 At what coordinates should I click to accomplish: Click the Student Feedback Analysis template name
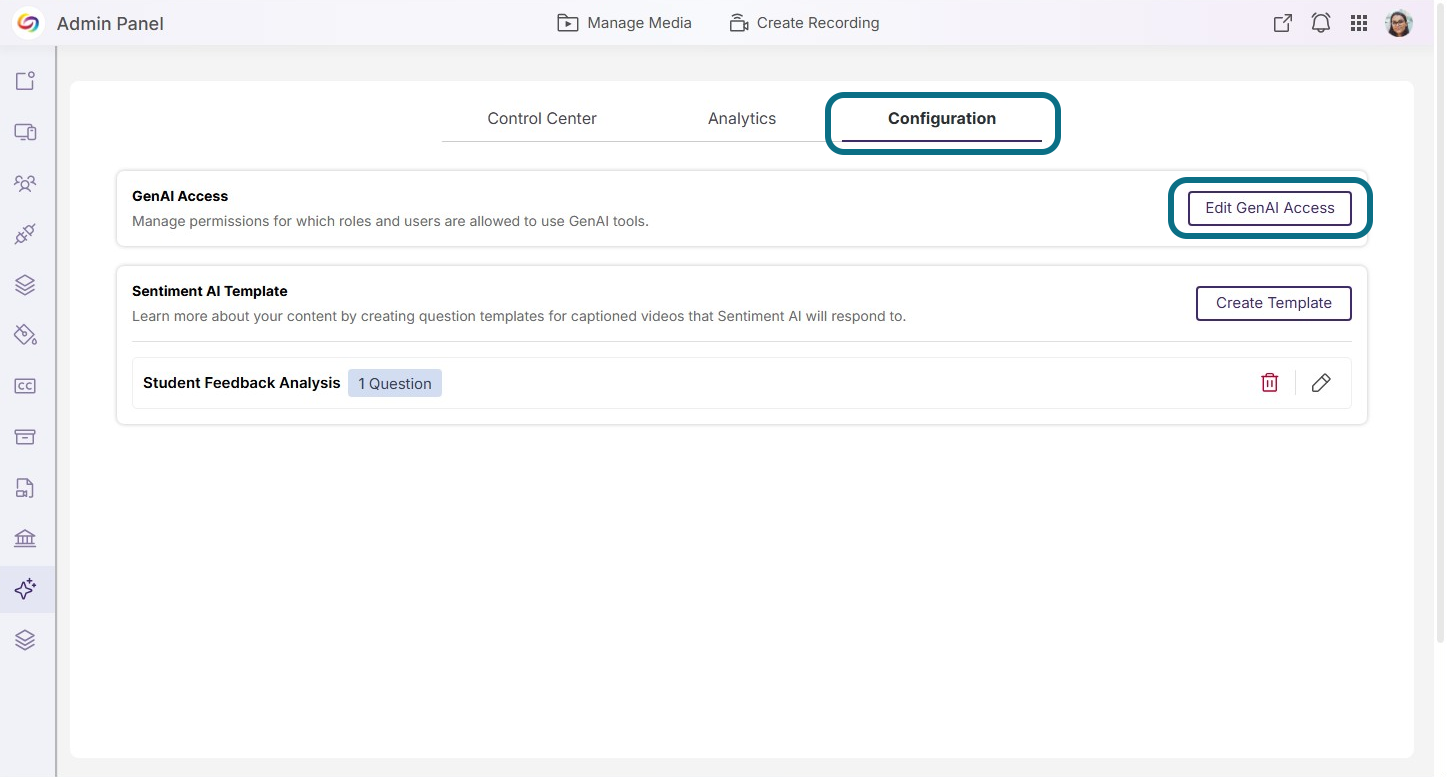point(242,383)
